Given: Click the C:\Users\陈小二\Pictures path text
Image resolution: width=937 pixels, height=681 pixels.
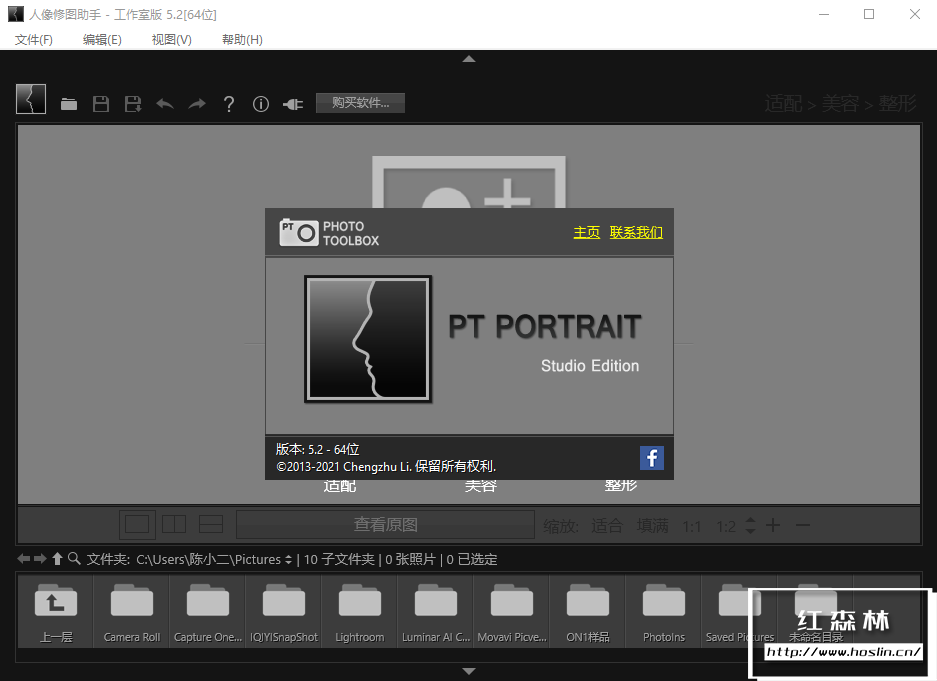Looking at the screenshot, I should point(209,560).
